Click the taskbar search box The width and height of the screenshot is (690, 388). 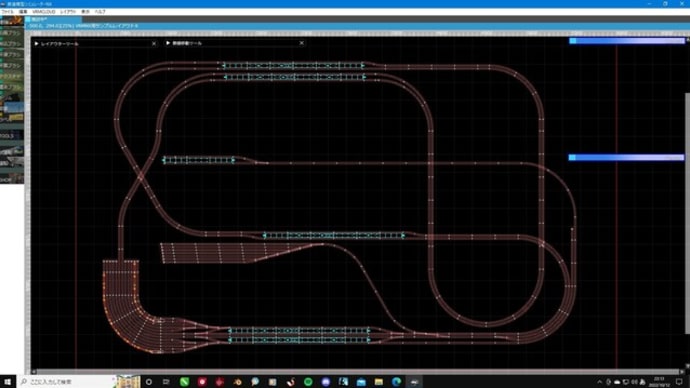tap(66, 381)
